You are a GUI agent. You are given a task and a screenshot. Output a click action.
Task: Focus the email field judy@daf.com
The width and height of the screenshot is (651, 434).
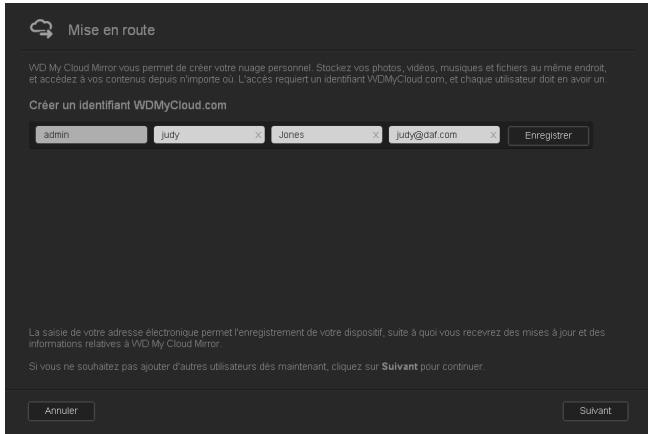click(x=444, y=135)
